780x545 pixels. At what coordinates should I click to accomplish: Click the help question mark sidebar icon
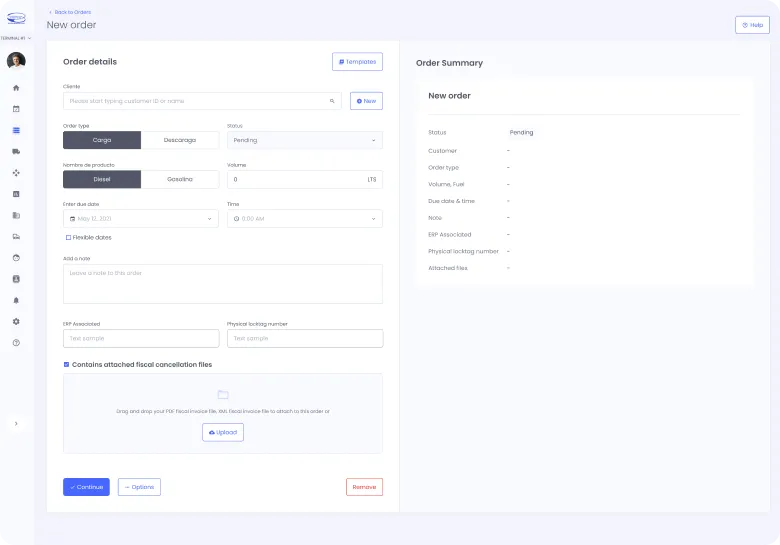(16, 342)
